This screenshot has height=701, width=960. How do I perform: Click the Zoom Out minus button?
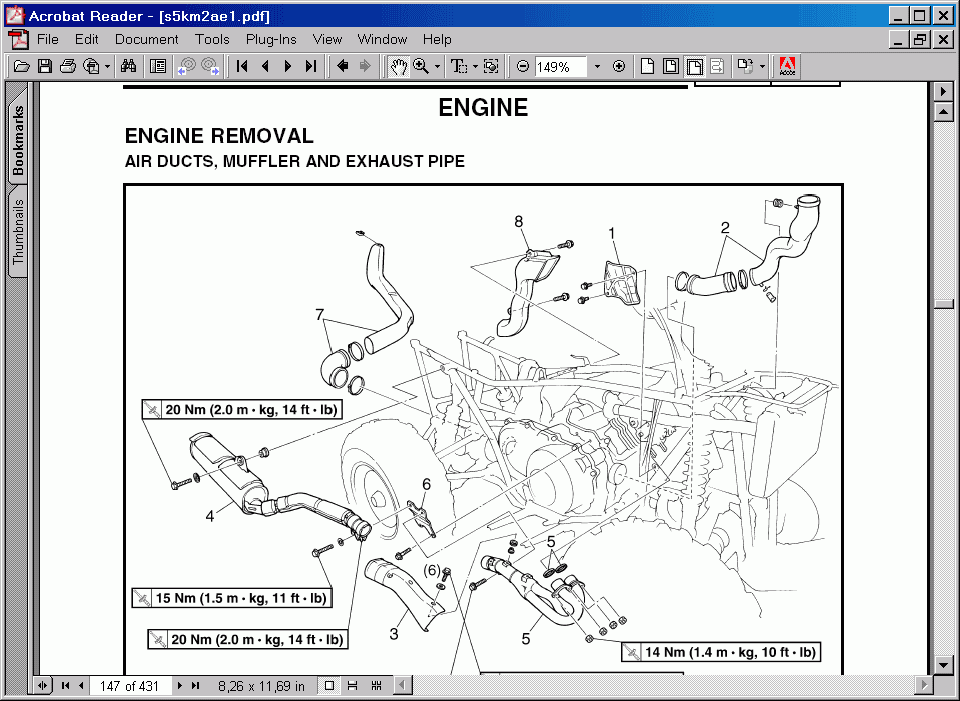(x=523, y=66)
